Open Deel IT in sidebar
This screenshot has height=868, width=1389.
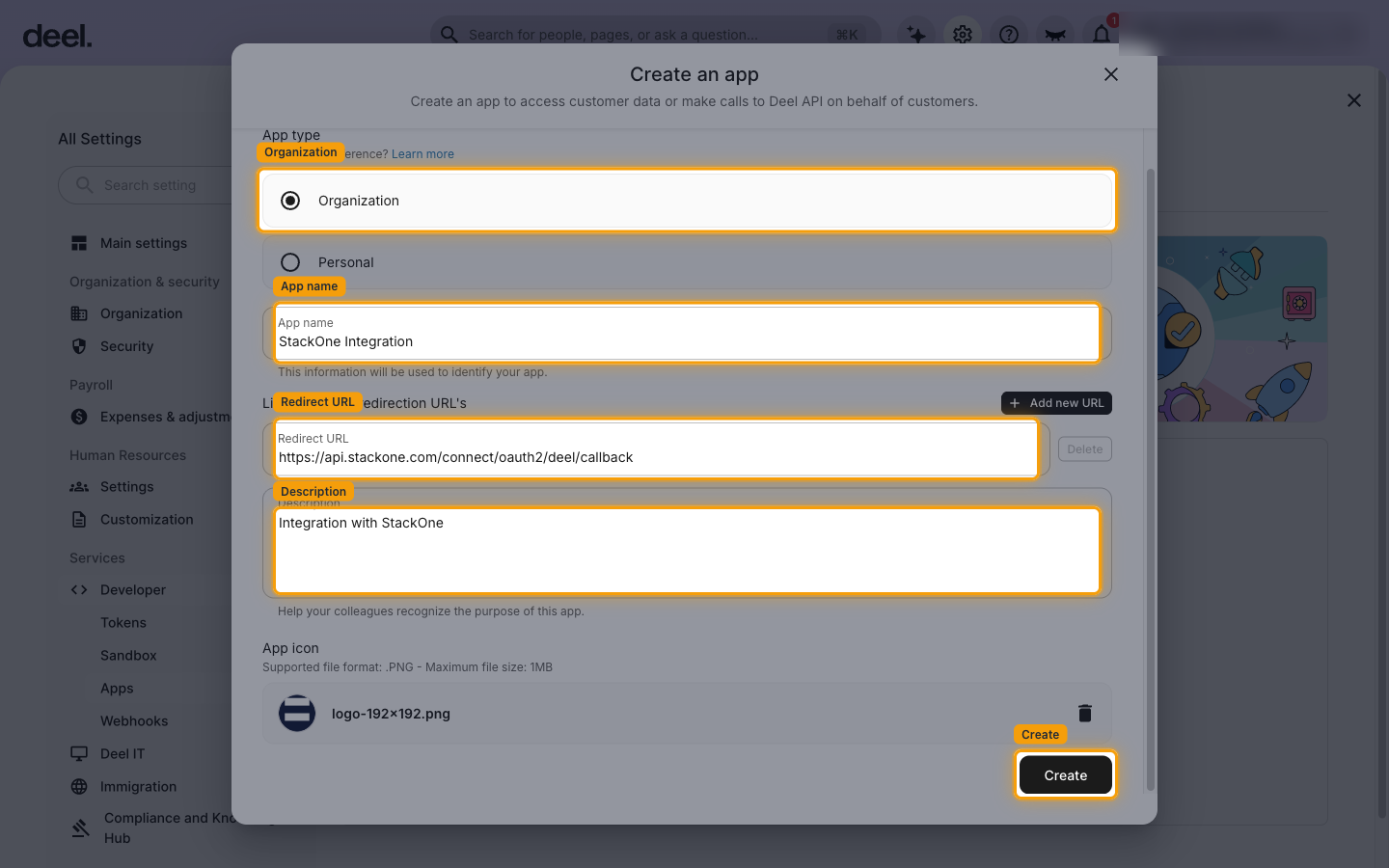point(123,754)
